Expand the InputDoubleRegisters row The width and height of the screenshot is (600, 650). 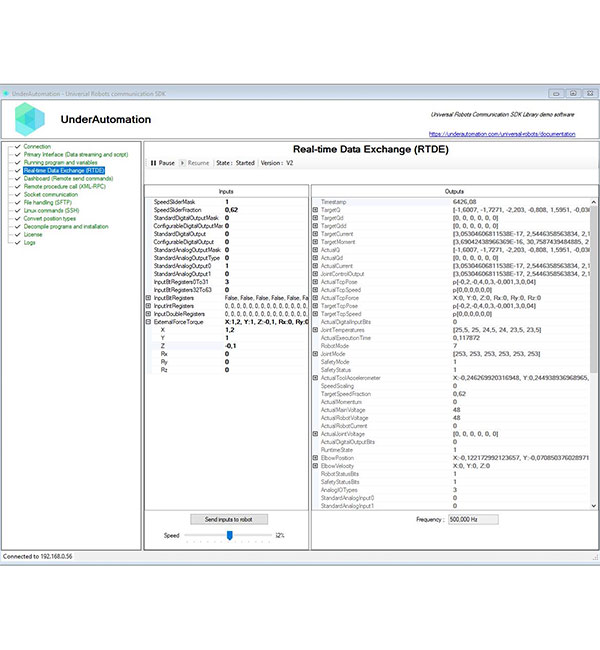tap(148, 314)
